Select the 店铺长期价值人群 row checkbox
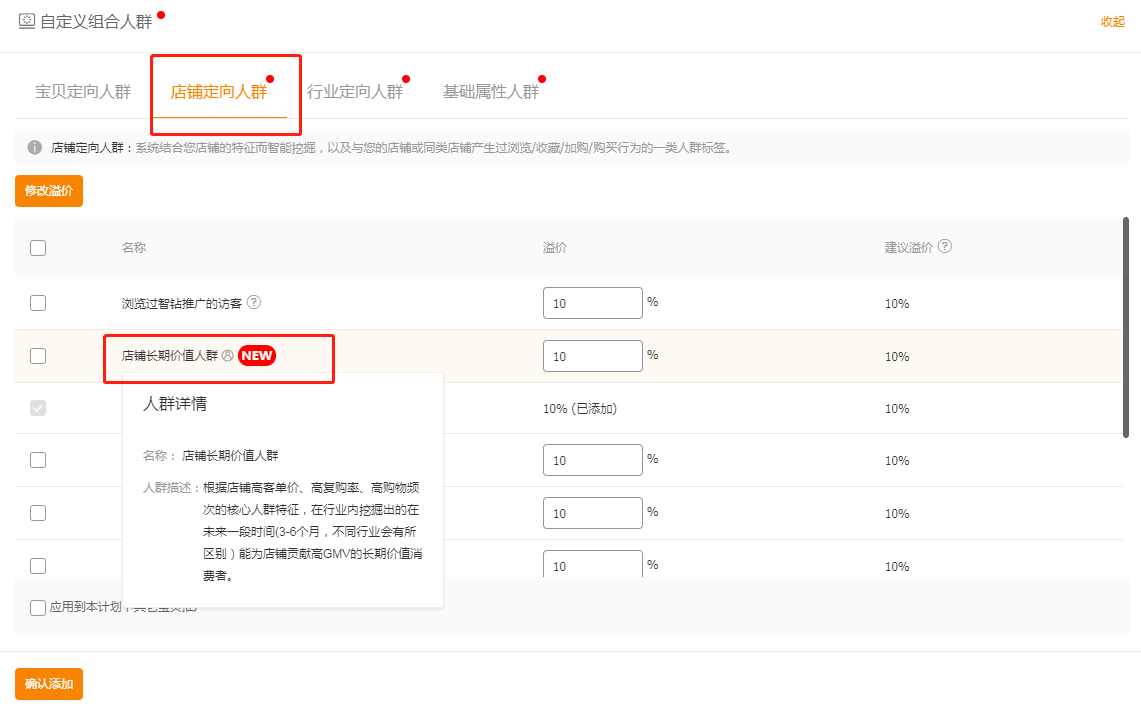 (38, 356)
